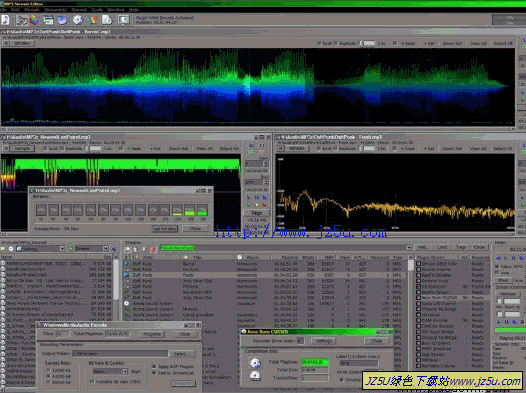Click the monitor screen toolbar icon

[x=123, y=20]
